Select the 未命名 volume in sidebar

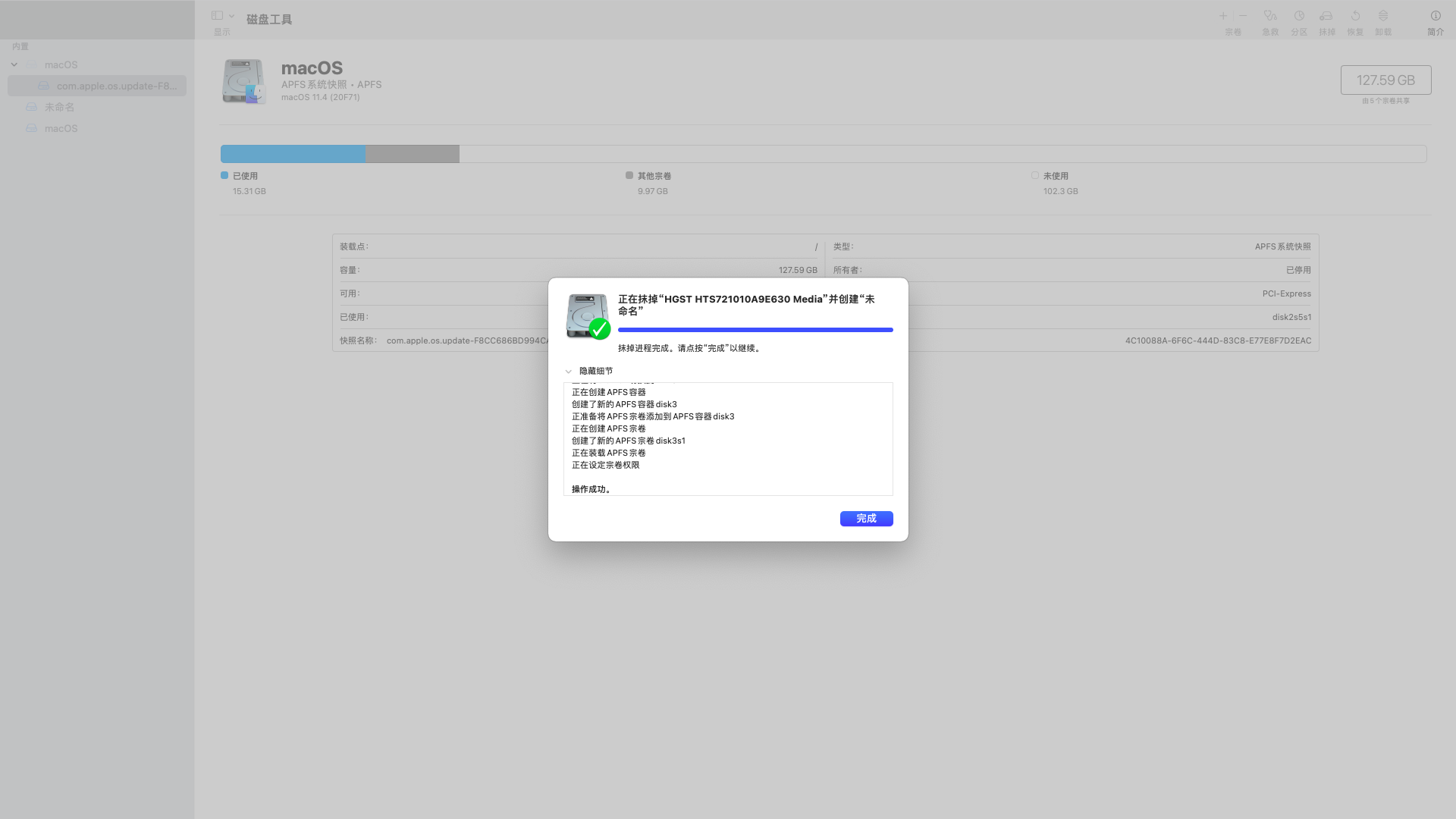pos(59,107)
